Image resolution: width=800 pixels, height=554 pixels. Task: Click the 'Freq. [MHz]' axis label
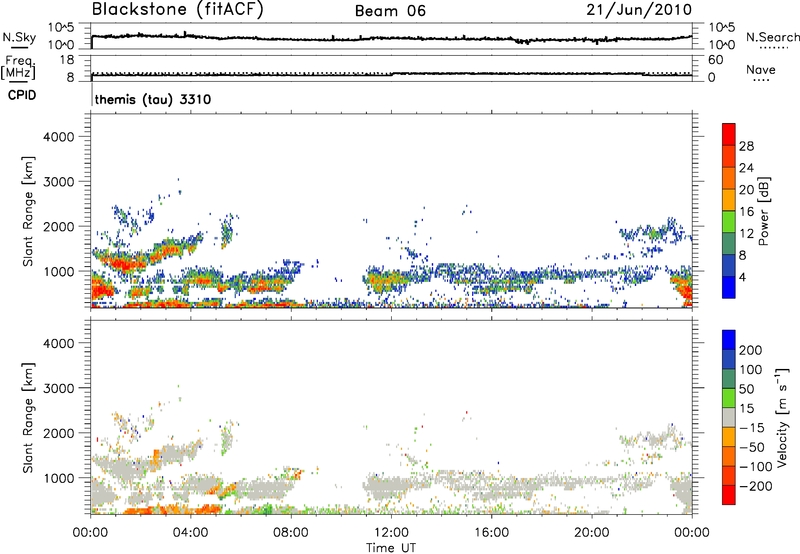[x=18, y=67]
